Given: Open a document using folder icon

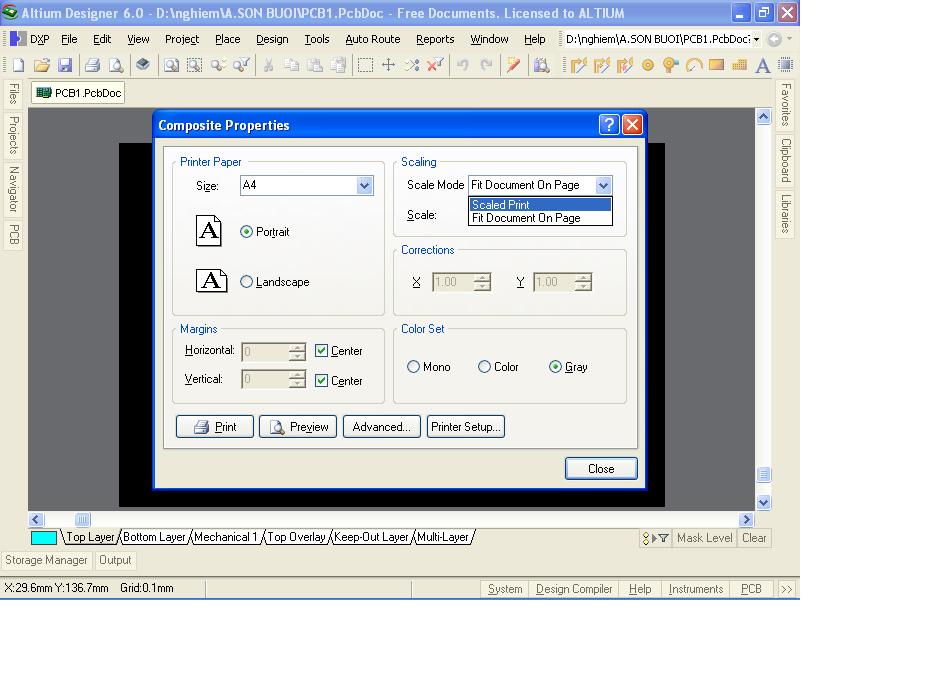Looking at the screenshot, I should coord(41,65).
